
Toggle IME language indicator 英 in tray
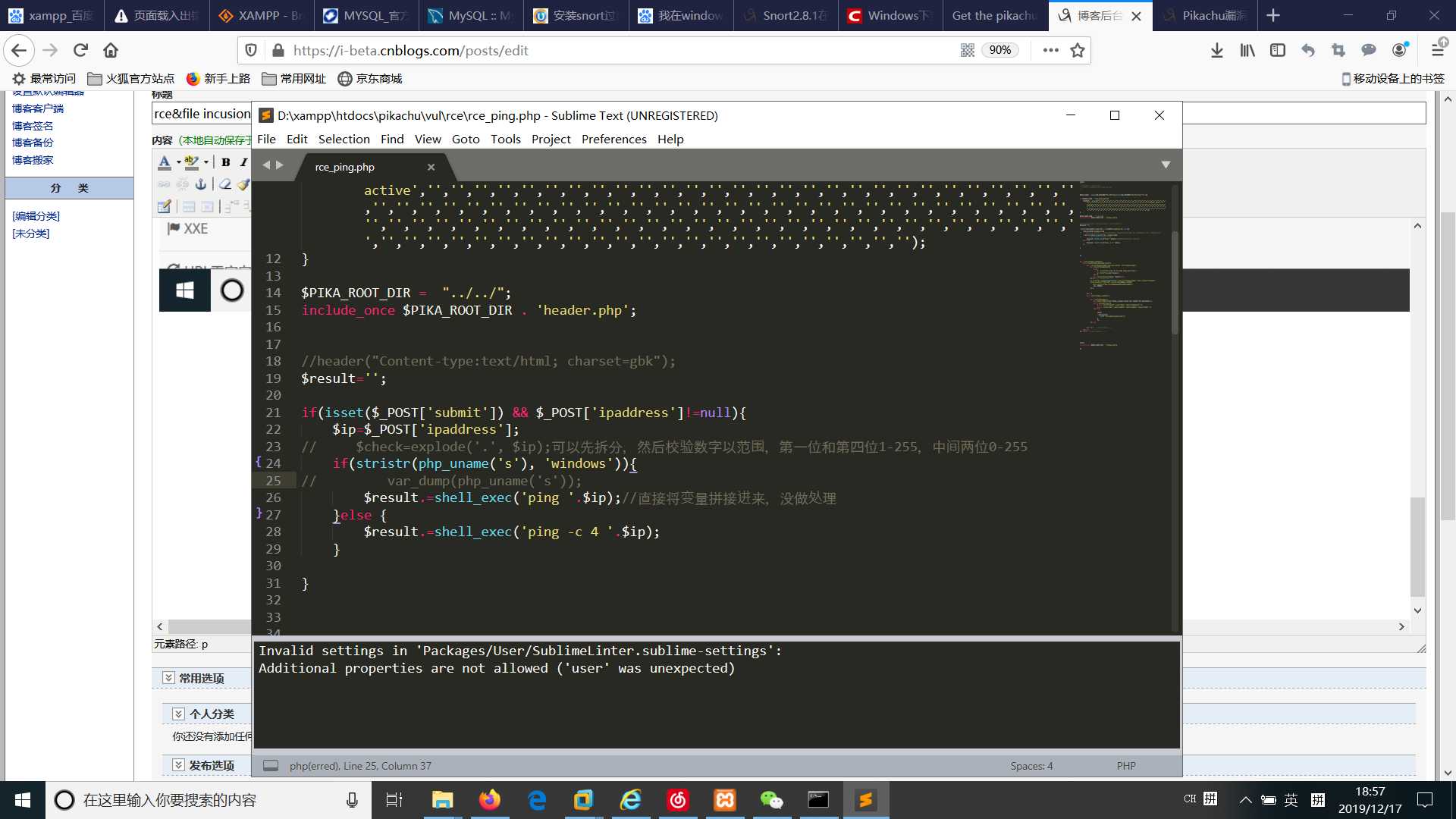tap(1291, 800)
